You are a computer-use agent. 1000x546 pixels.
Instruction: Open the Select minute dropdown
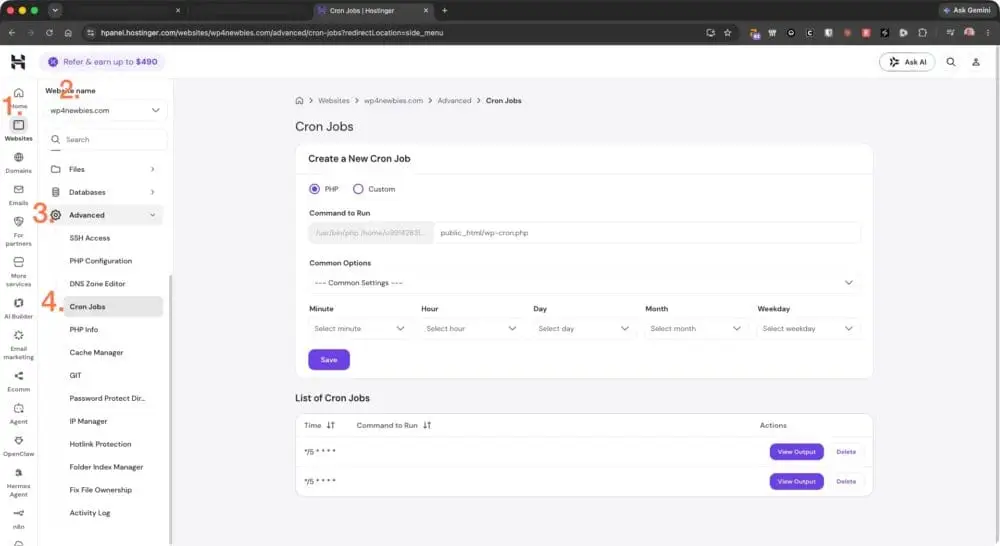(359, 328)
